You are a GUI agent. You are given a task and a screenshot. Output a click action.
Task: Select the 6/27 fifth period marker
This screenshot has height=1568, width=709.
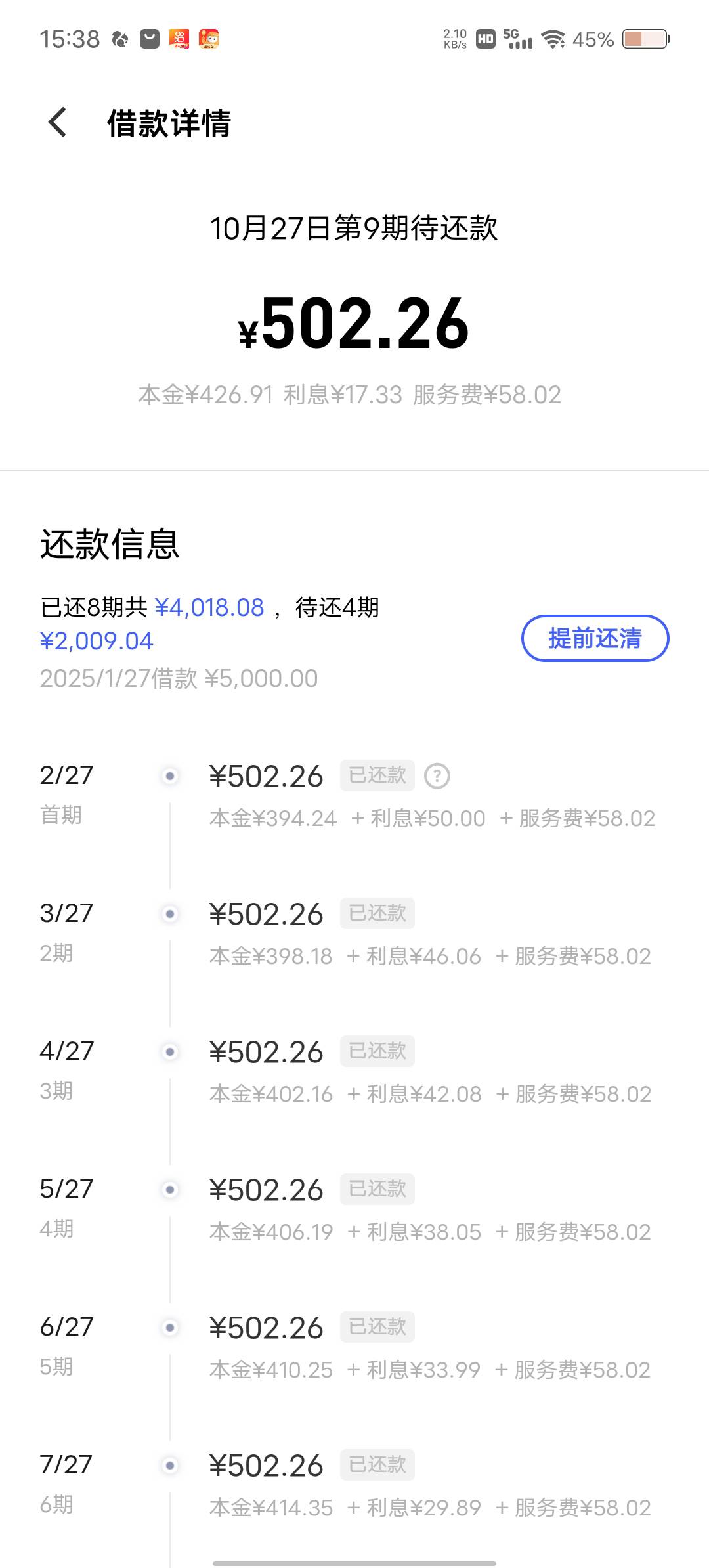click(170, 1328)
